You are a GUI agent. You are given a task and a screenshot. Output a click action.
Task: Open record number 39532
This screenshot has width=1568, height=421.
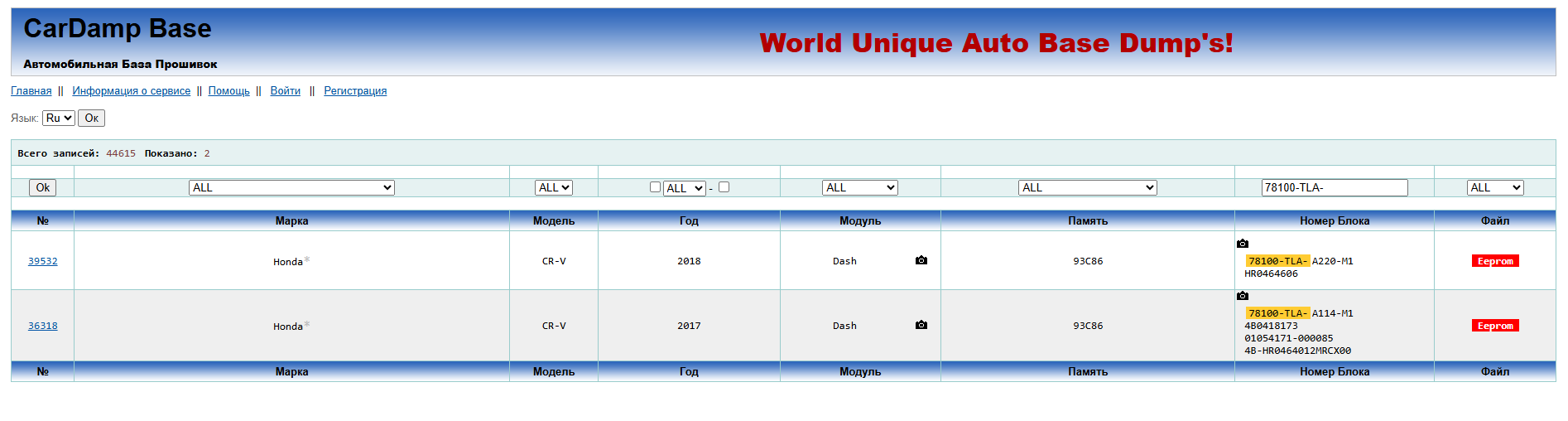tap(43, 261)
